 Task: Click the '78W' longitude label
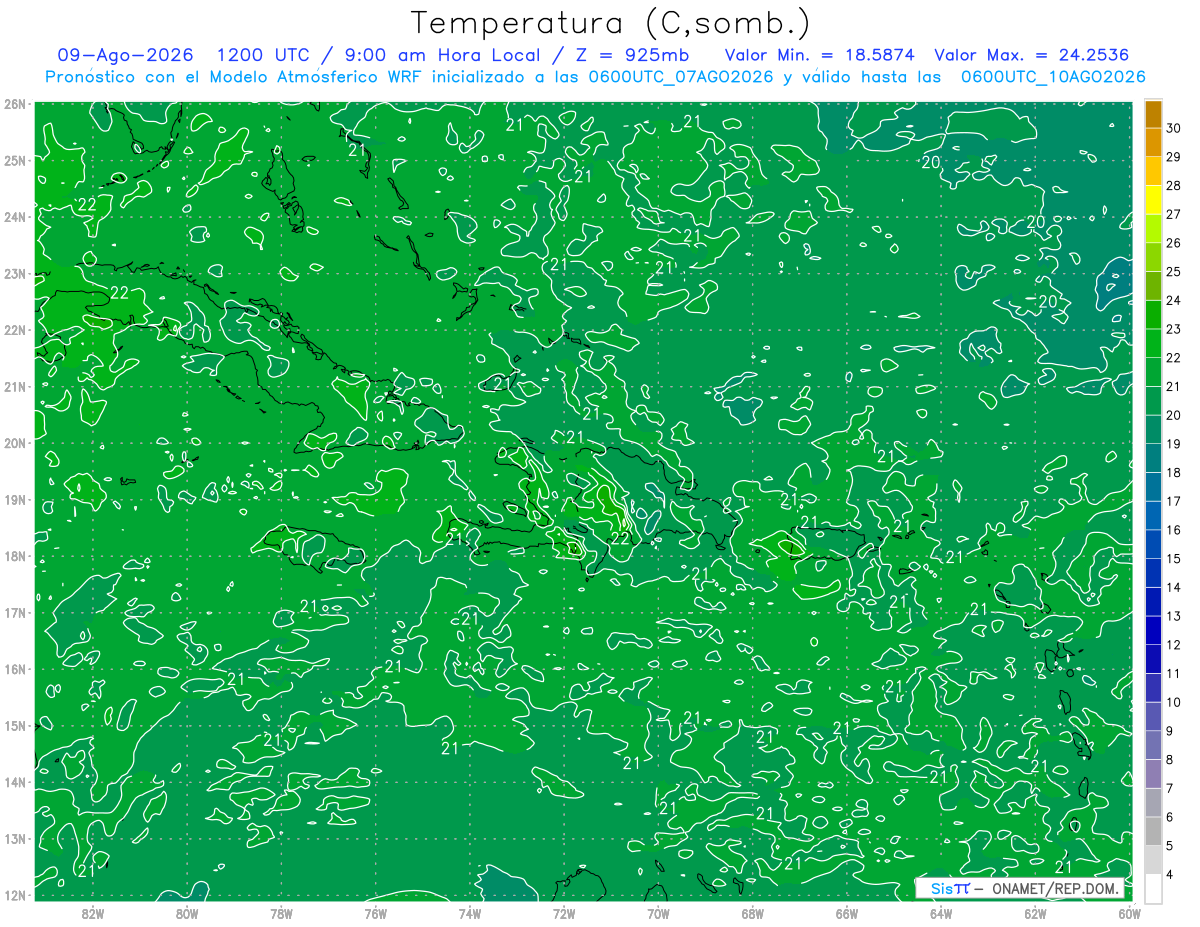point(281,913)
